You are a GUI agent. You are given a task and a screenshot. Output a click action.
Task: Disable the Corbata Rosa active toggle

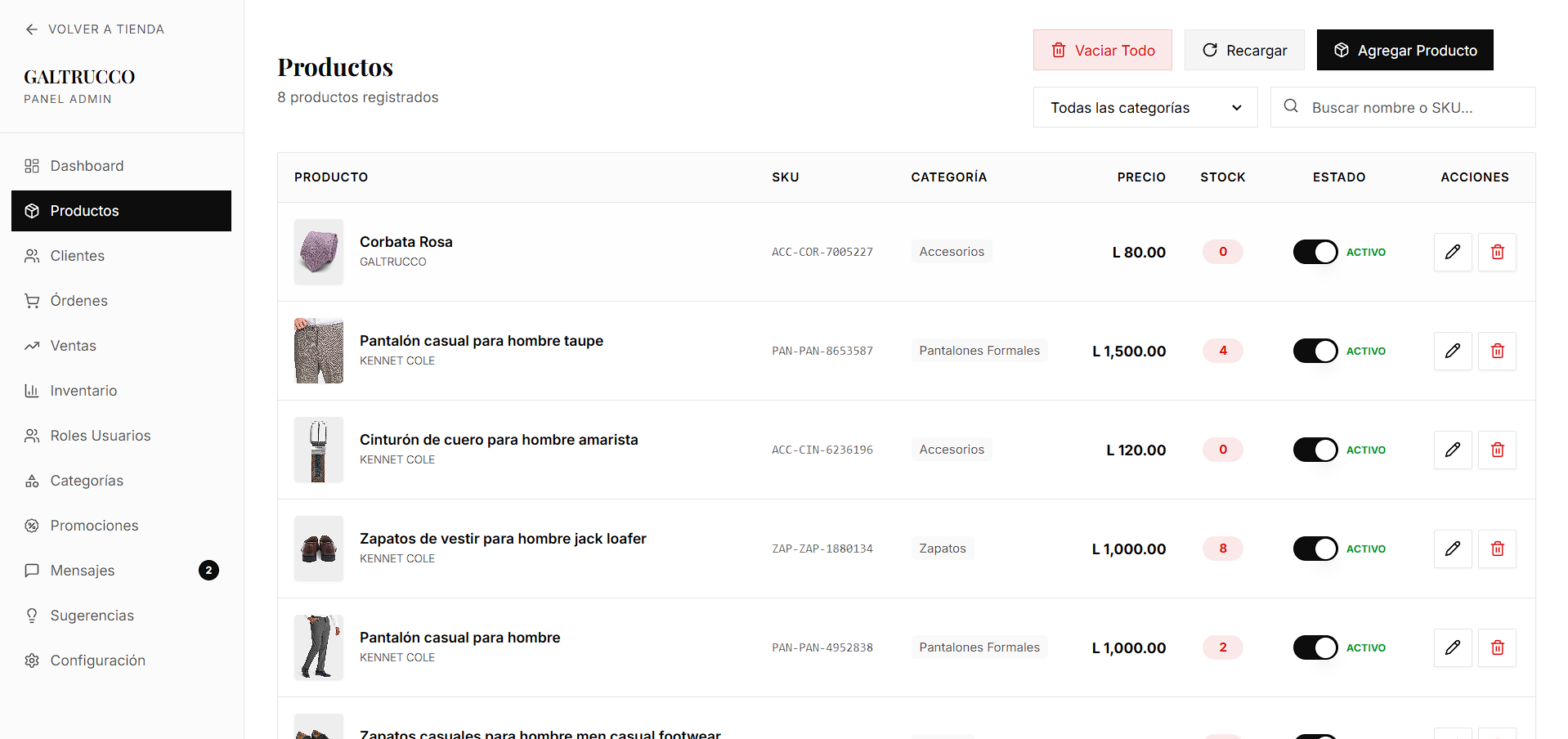click(1315, 252)
